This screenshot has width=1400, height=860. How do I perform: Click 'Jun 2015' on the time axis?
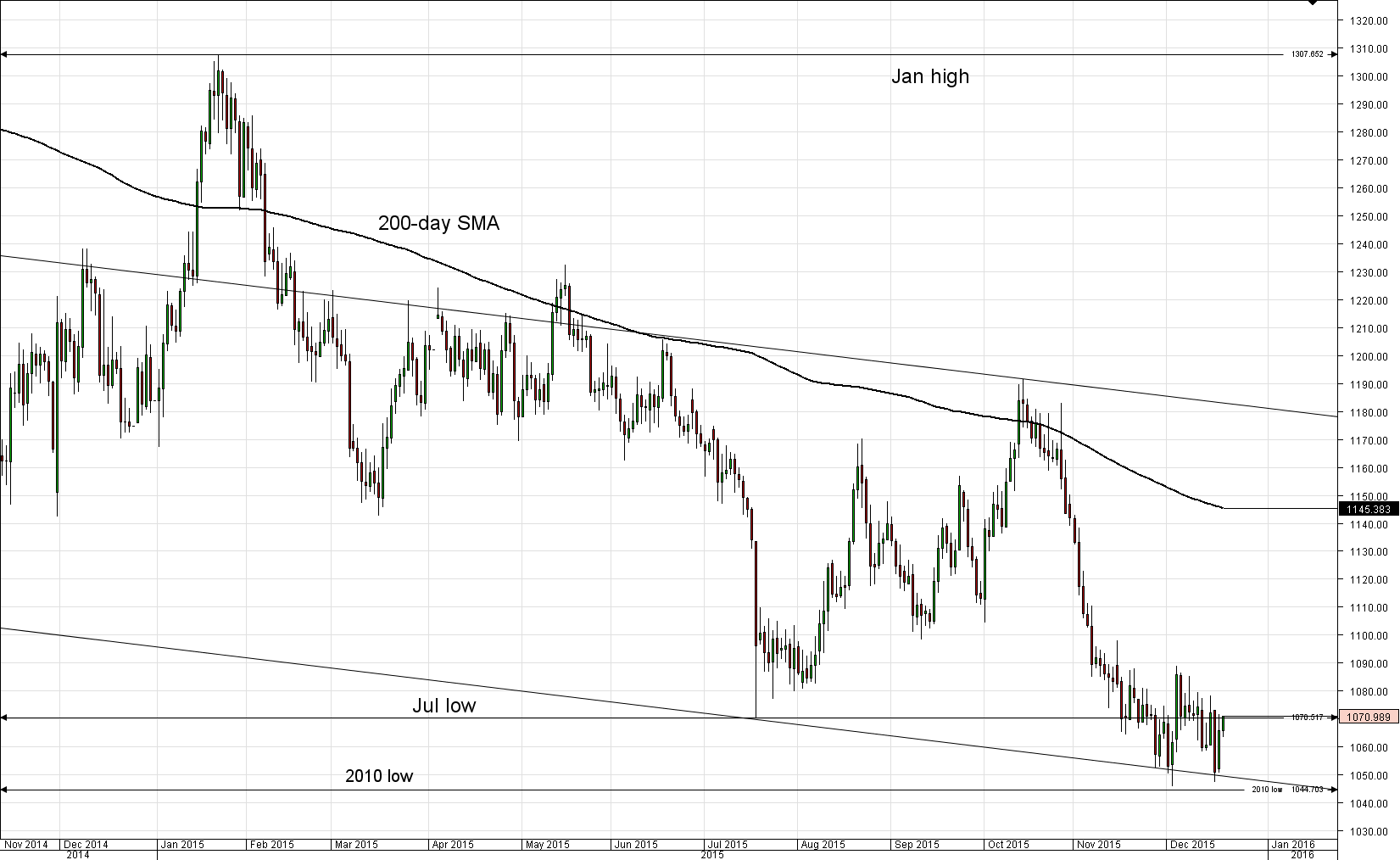(637, 845)
